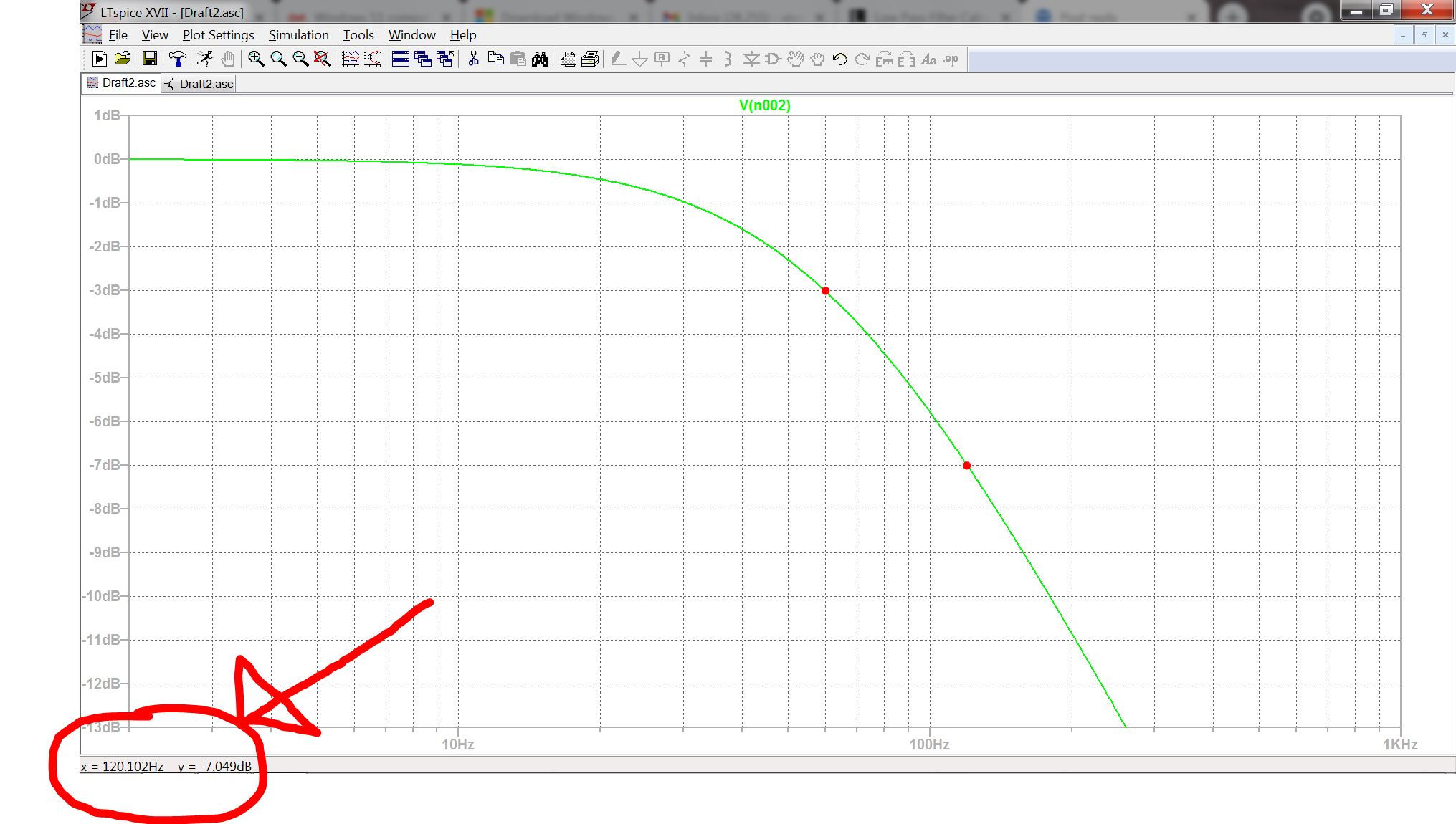Click the 100Hz frequency axis label

coord(929,744)
